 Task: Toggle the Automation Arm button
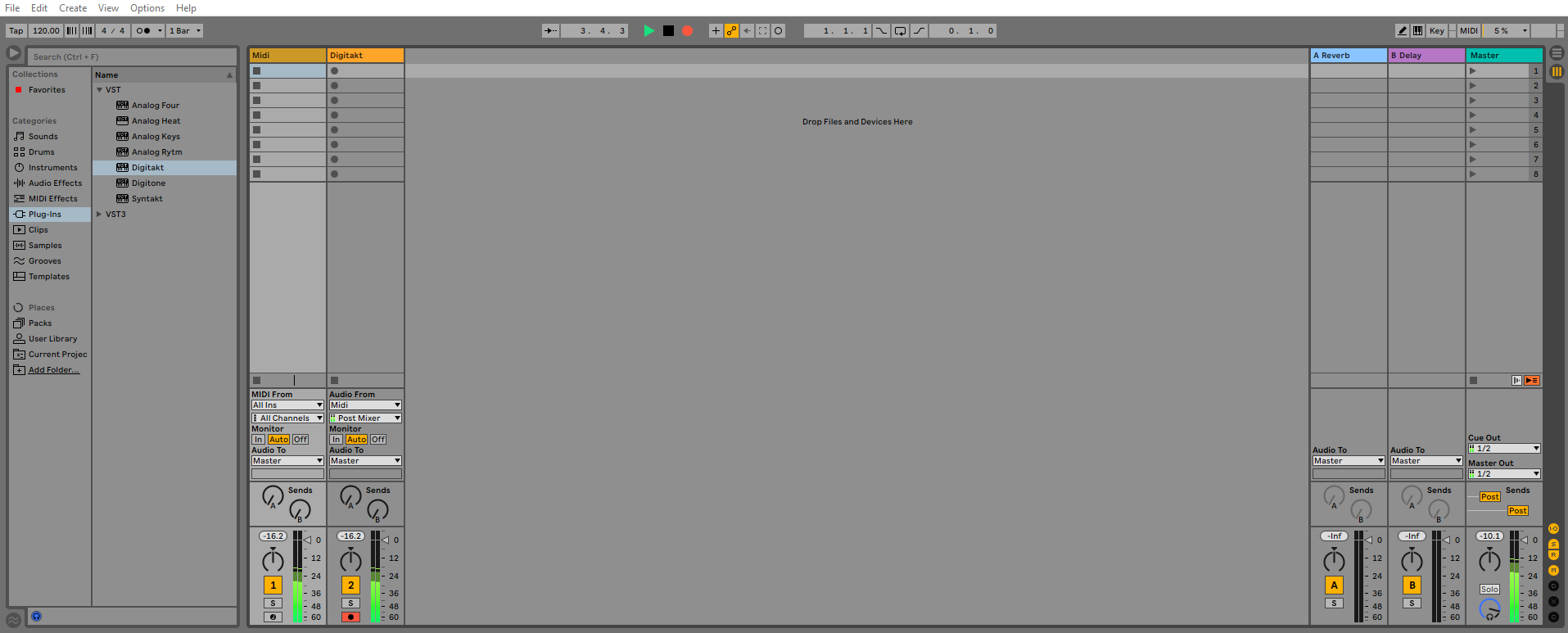tap(731, 31)
